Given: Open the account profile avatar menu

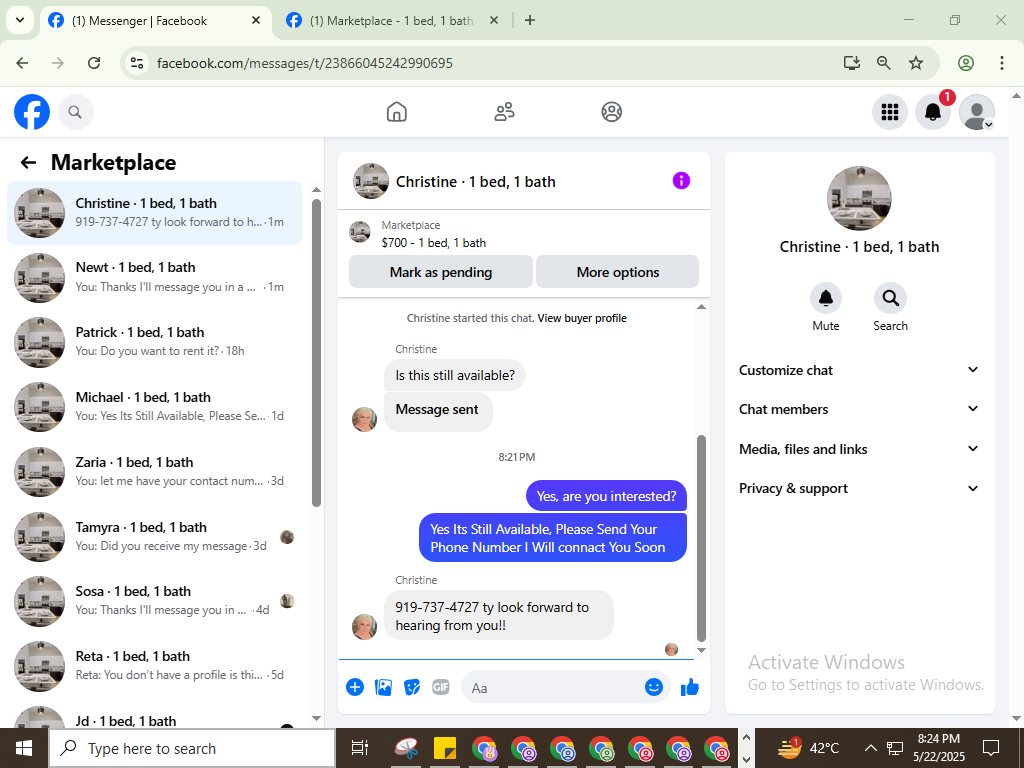Looking at the screenshot, I should click(976, 112).
